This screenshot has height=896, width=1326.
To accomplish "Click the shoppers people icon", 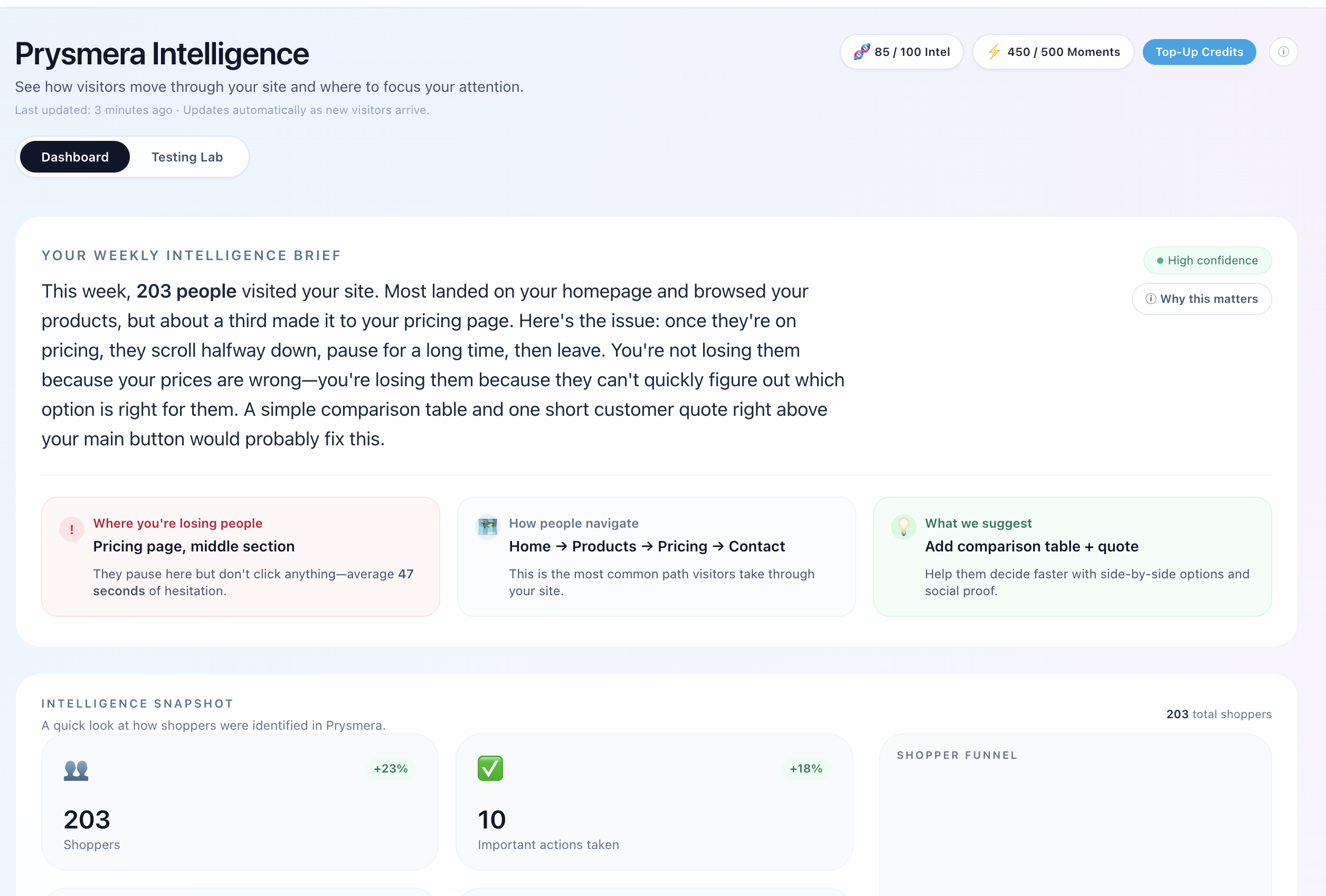I will 76,770.
